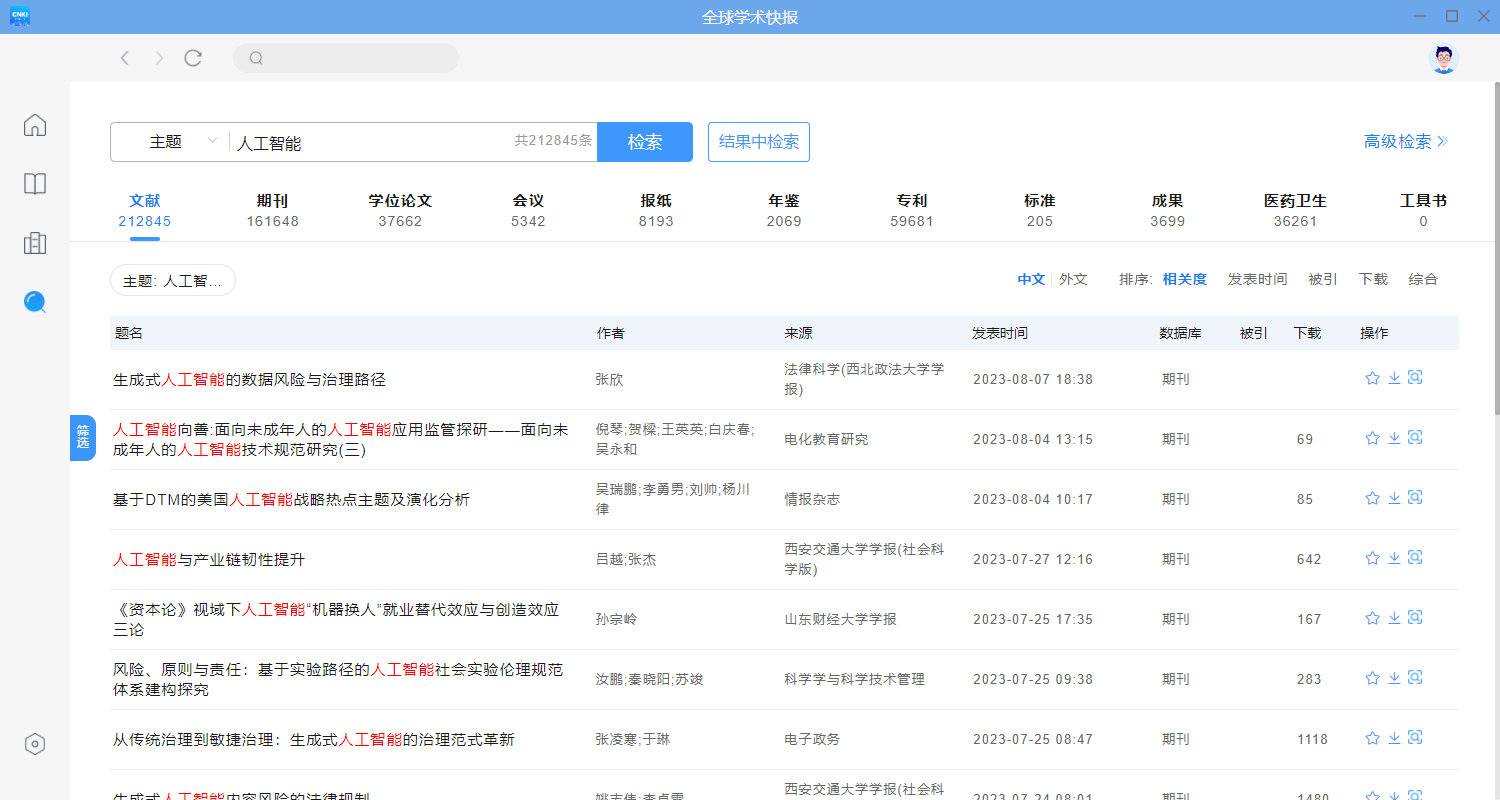Open the open-book icon in sidebar
The height and width of the screenshot is (800, 1500).
pos(35,184)
